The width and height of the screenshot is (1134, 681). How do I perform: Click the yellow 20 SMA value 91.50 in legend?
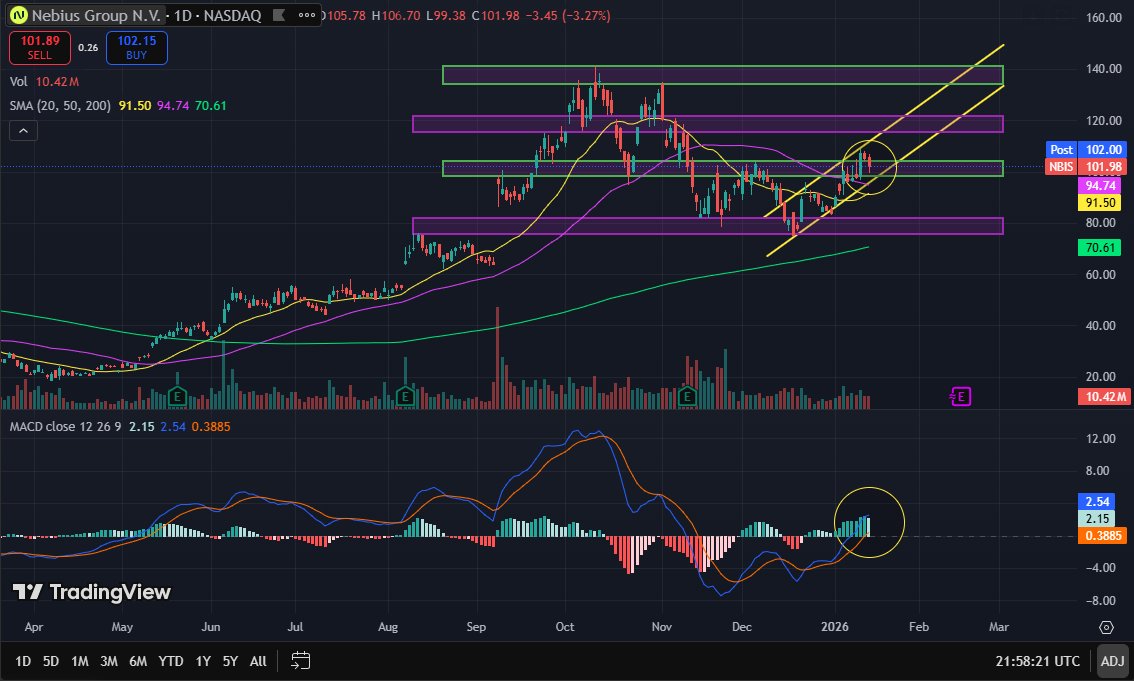(x=135, y=106)
